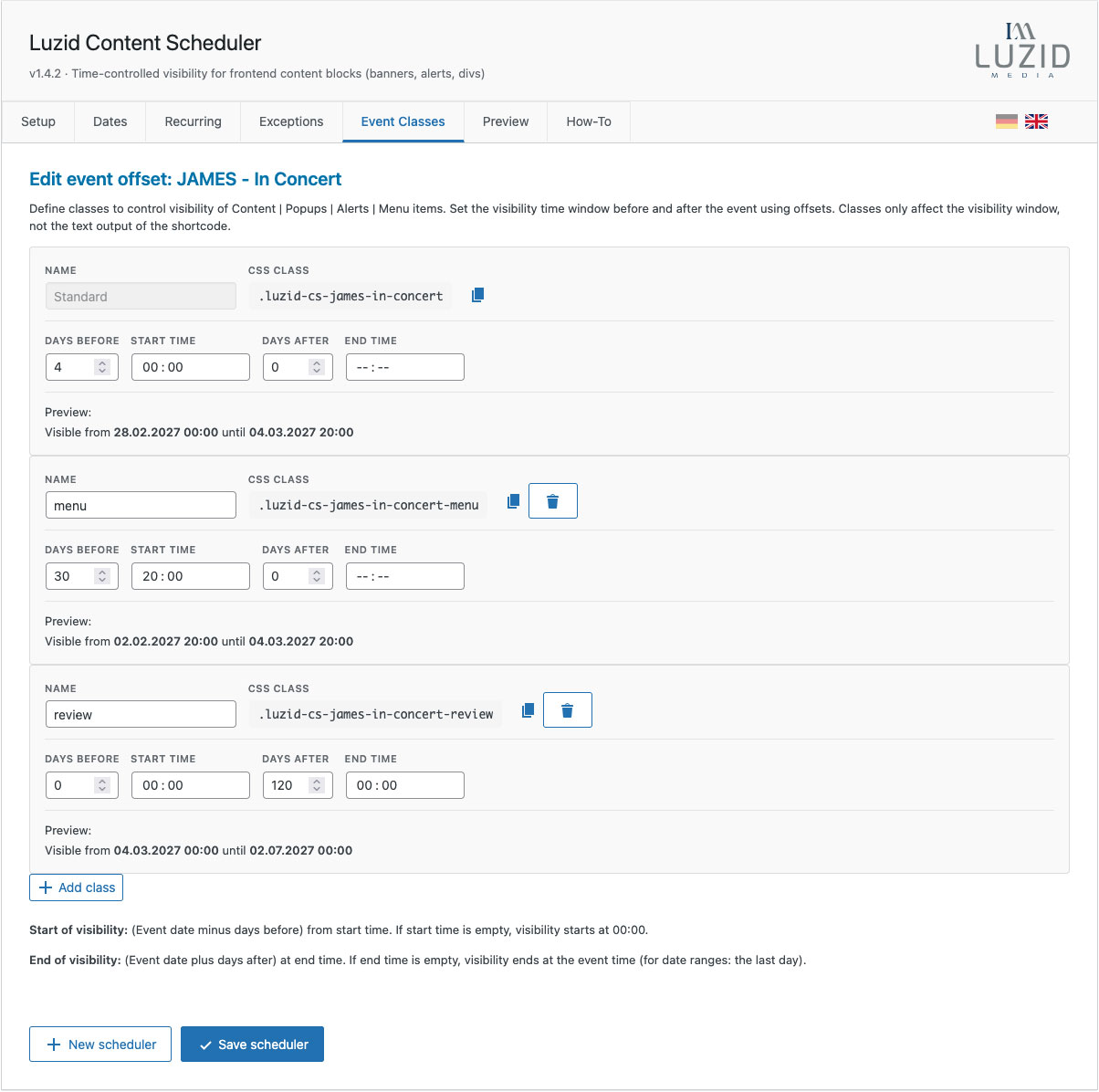Edit the name field containing review

[141, 713]
